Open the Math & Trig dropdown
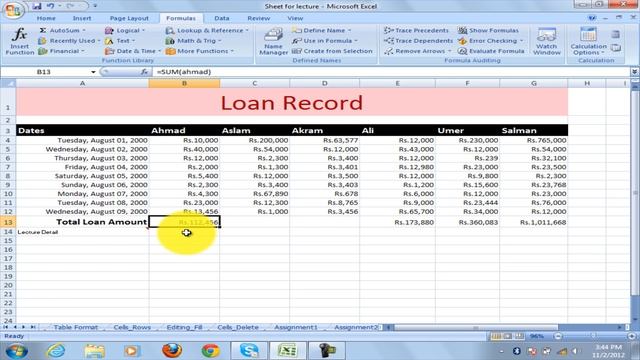 click(x=193, y=41)
